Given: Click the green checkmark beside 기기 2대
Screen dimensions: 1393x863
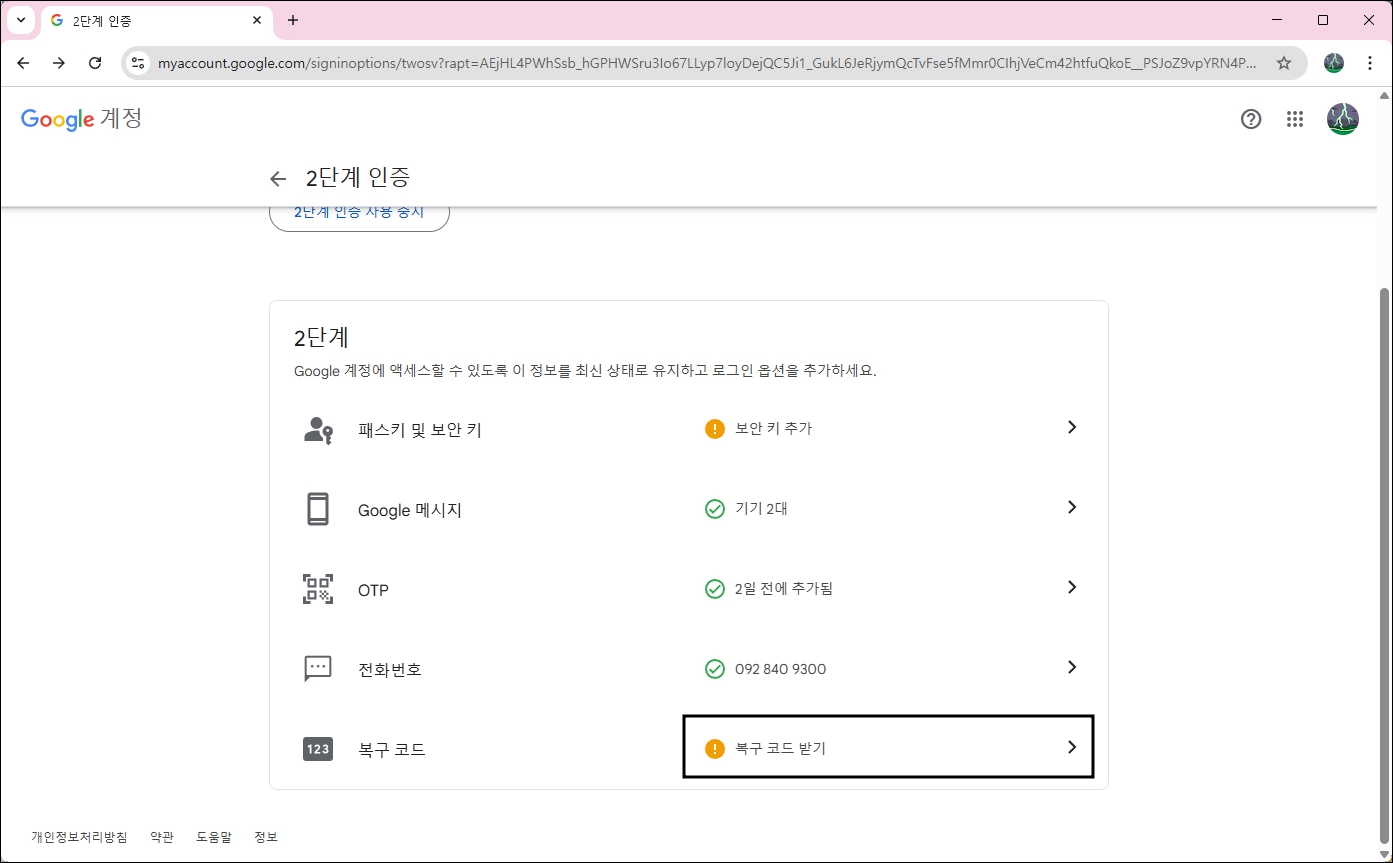Looking at the screenshot, I should 714,508.
